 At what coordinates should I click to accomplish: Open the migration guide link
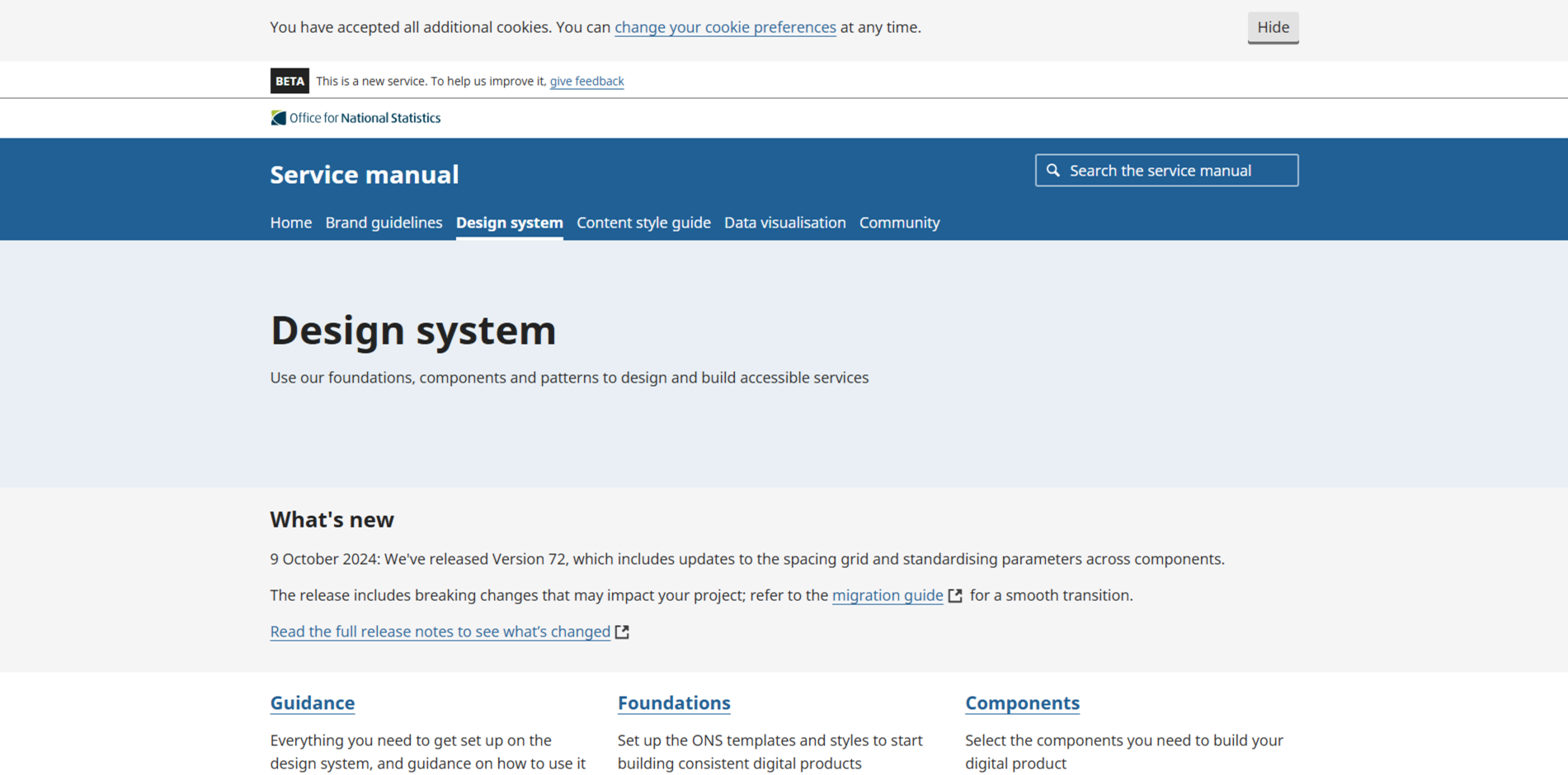click(x=888, y=595)
